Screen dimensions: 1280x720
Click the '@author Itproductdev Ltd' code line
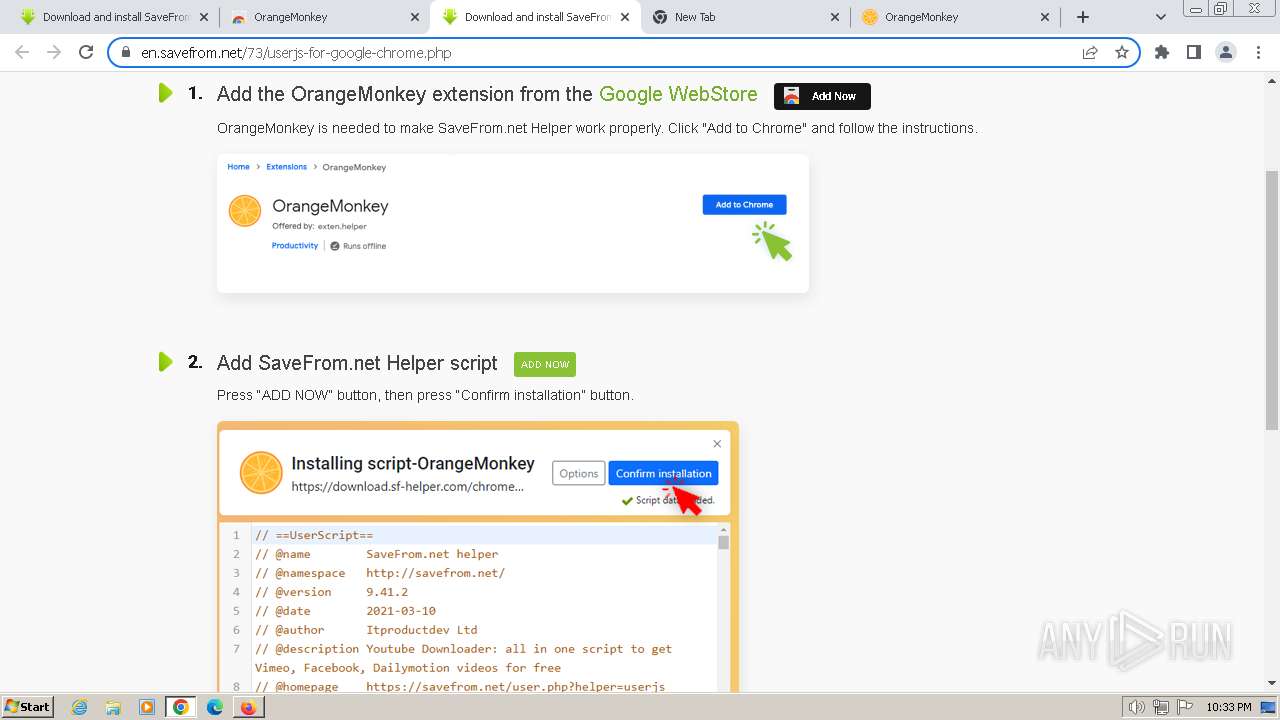click(x=366, y=630)
